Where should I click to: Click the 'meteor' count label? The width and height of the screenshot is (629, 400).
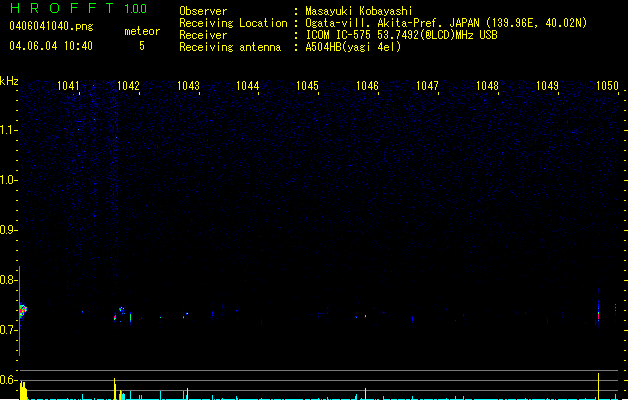(x=142, y=31)
